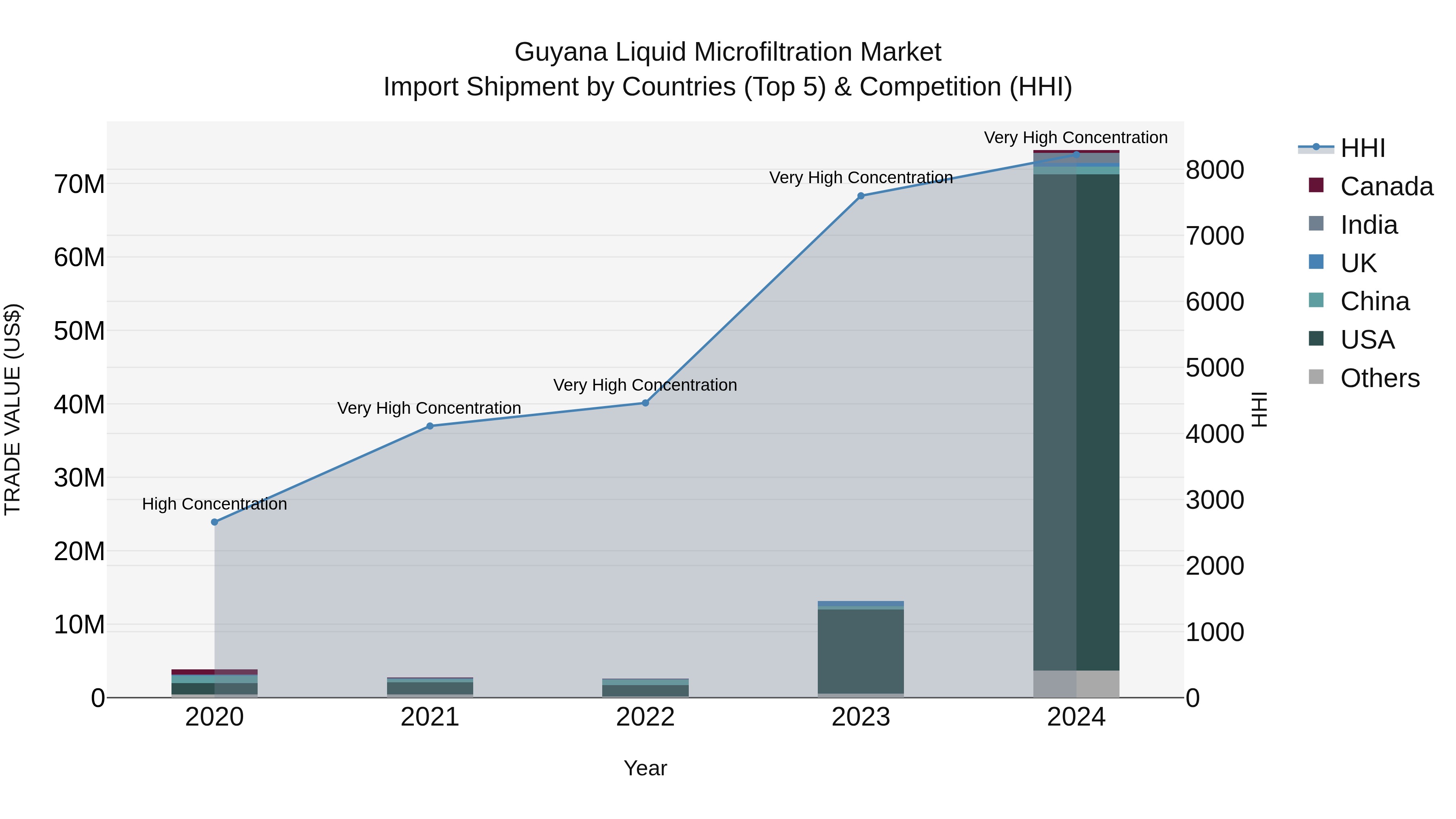Click the USA segment of the 2024 bar
The image size is (1456, 819).
pyautogui.click(x=1076, y=422)
